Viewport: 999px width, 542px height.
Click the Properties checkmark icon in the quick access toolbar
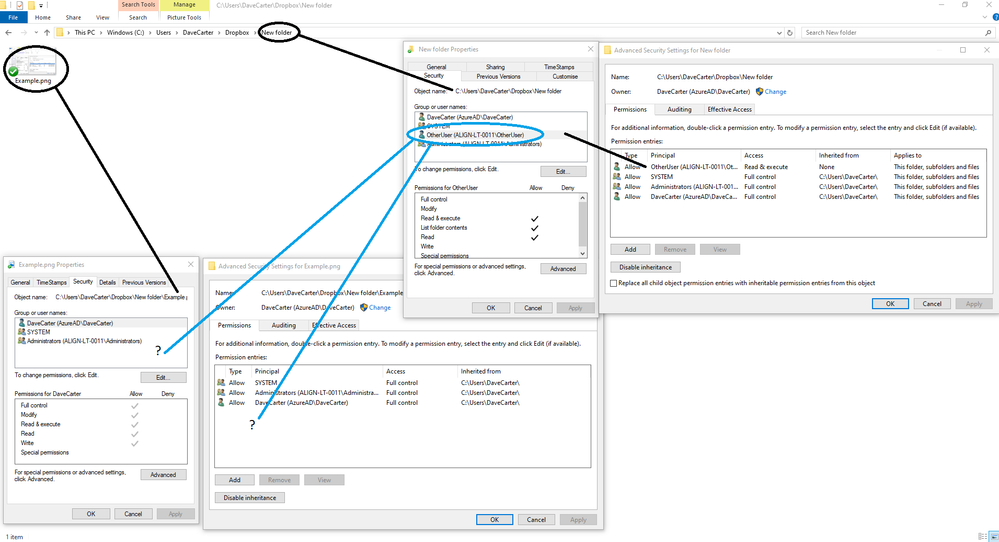(20, 5)
